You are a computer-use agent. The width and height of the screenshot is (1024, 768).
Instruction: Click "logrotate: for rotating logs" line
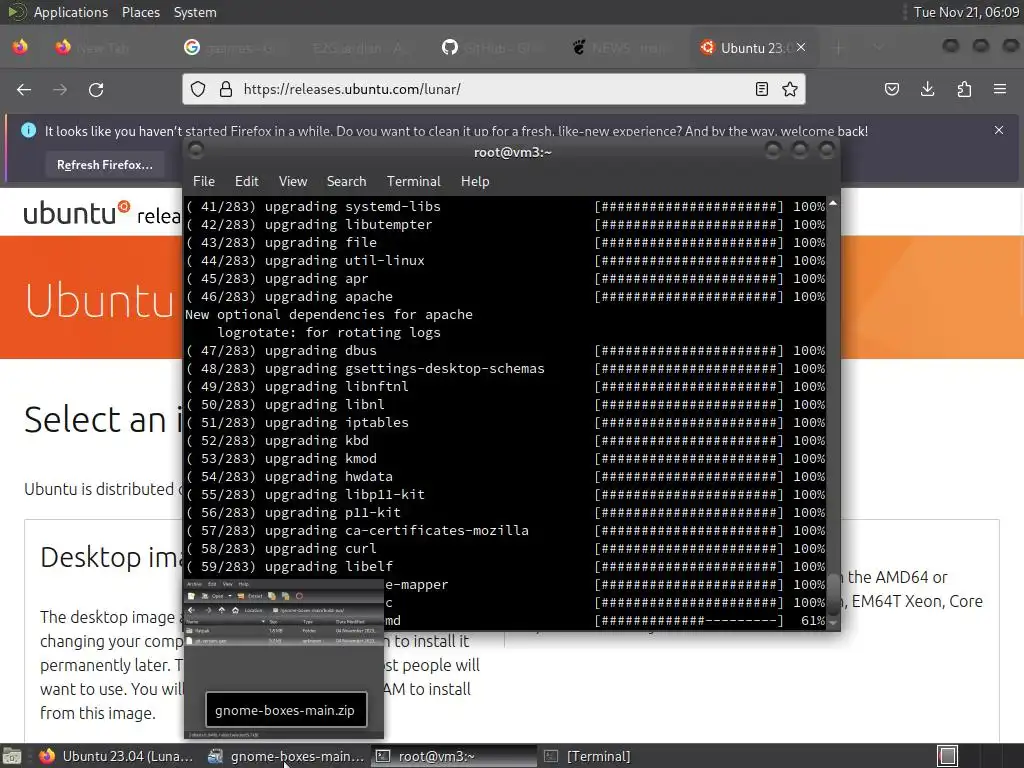329,332
